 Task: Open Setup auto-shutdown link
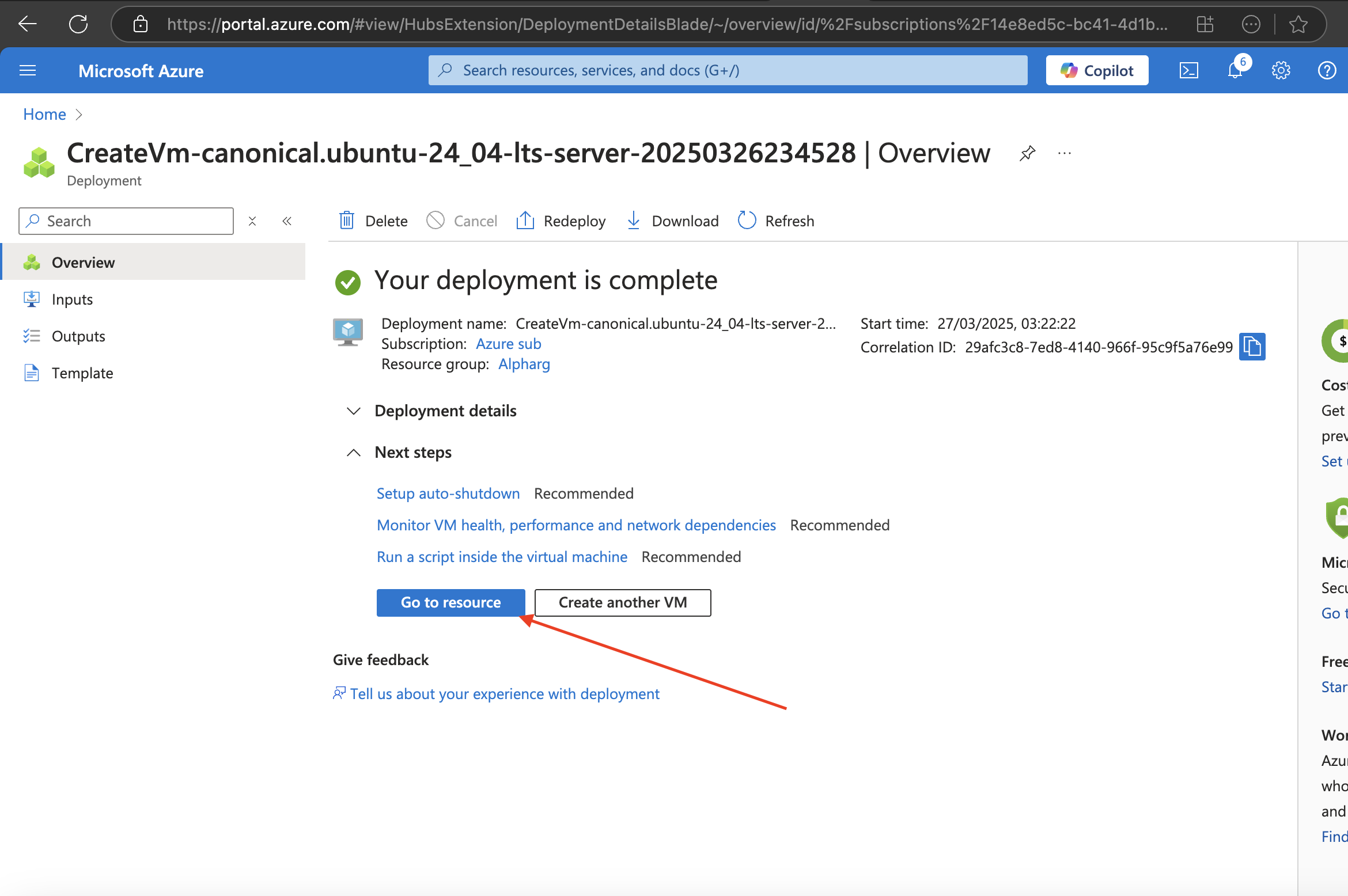[x=448, y=493]
